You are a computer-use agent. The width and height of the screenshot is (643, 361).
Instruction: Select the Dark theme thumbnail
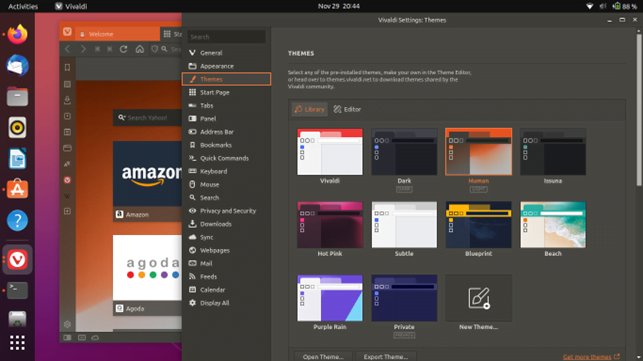pyautogui.click(x=404, y=152)
